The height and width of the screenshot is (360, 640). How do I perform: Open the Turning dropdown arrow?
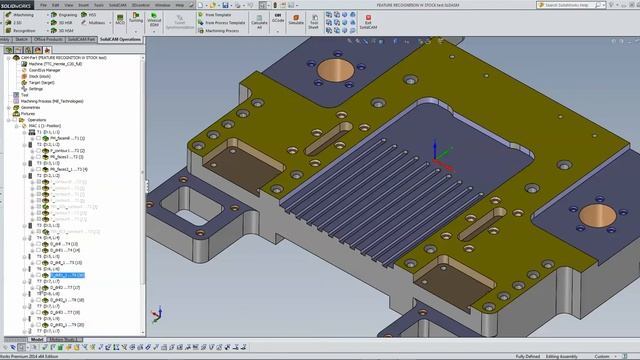click(x=136, y=31)
